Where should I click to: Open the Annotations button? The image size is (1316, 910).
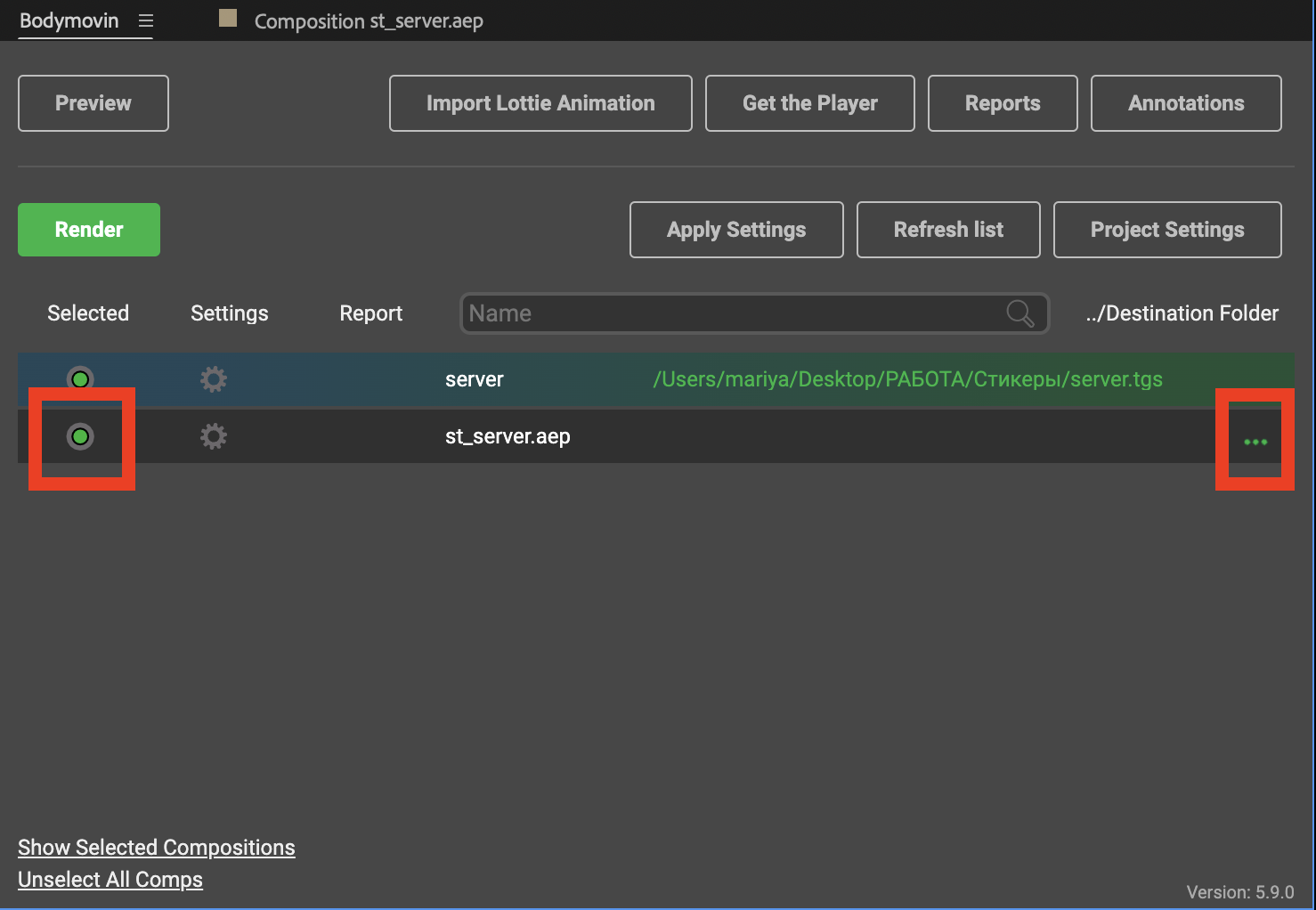(1186, 103)
